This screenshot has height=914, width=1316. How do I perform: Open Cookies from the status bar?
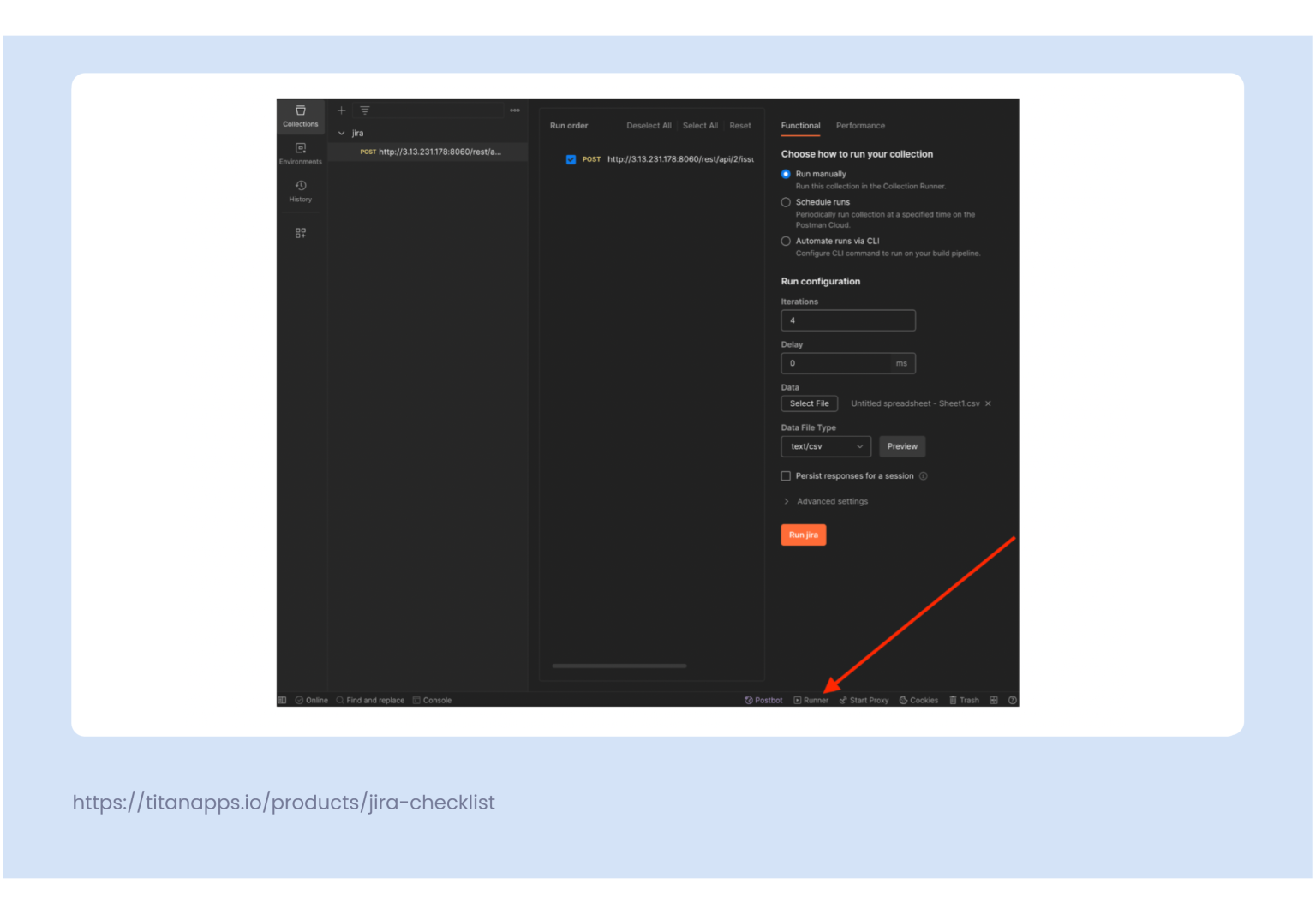pos(918,700)
